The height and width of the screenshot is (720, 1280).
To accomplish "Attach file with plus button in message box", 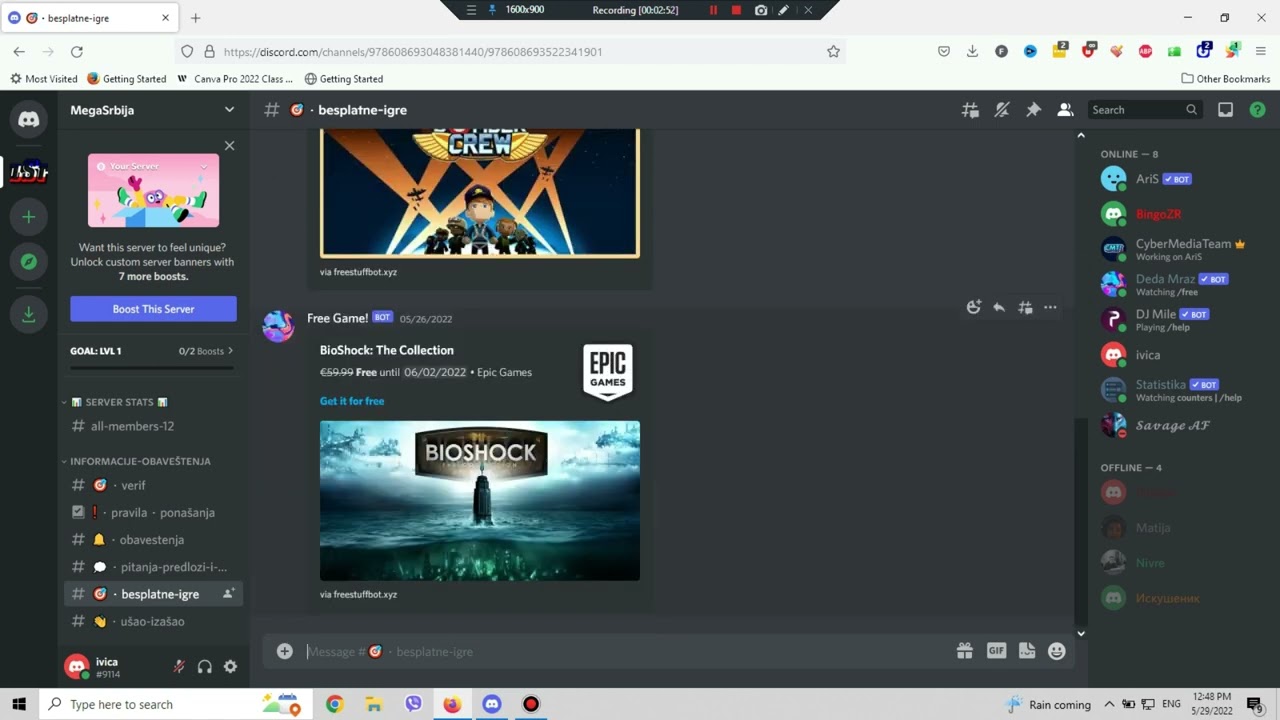I will coord(285,651).
